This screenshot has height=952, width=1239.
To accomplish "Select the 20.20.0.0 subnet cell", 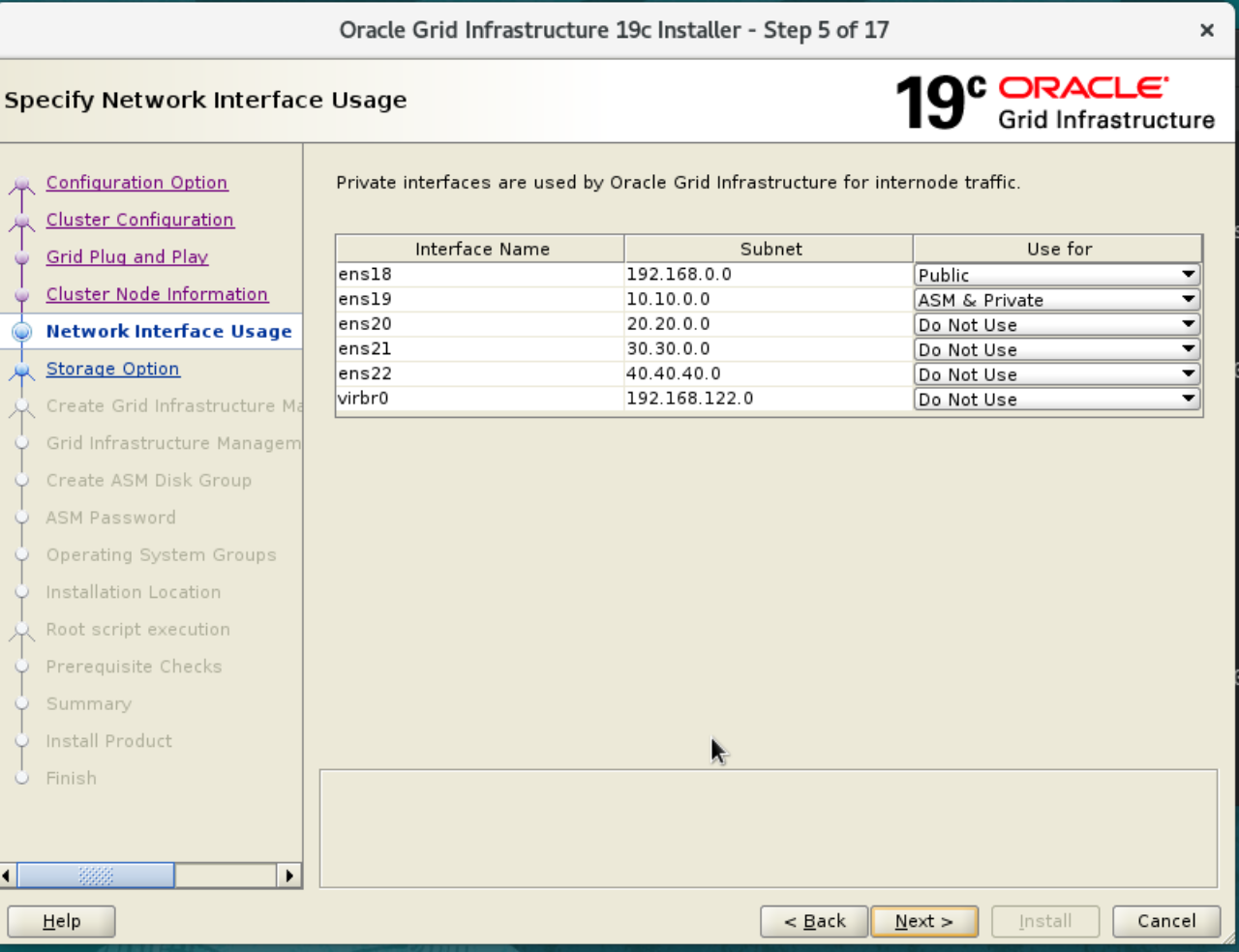I will point(769,324).
